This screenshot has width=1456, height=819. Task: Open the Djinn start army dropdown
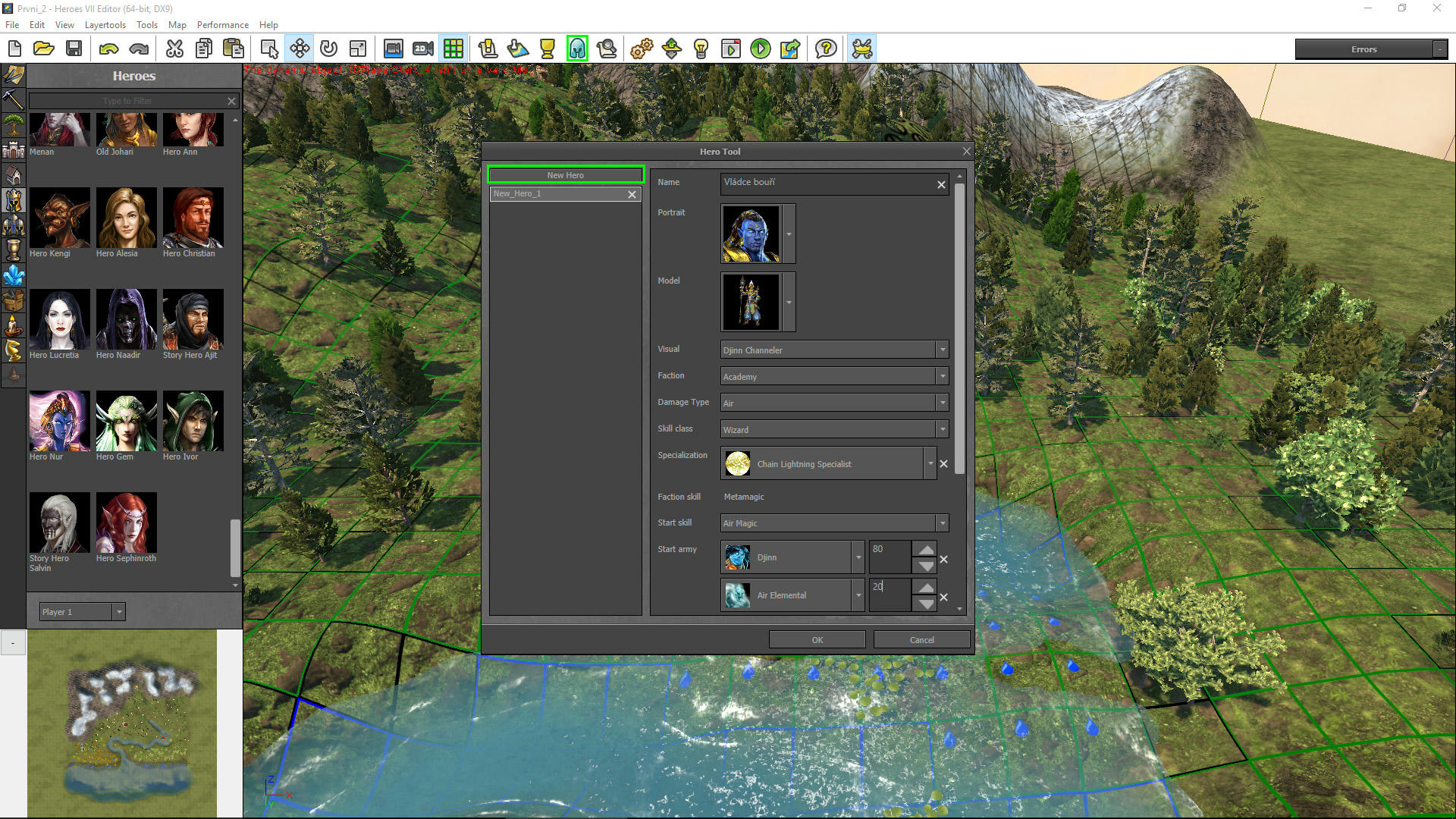pyautogui.click(x=858, y=557)
